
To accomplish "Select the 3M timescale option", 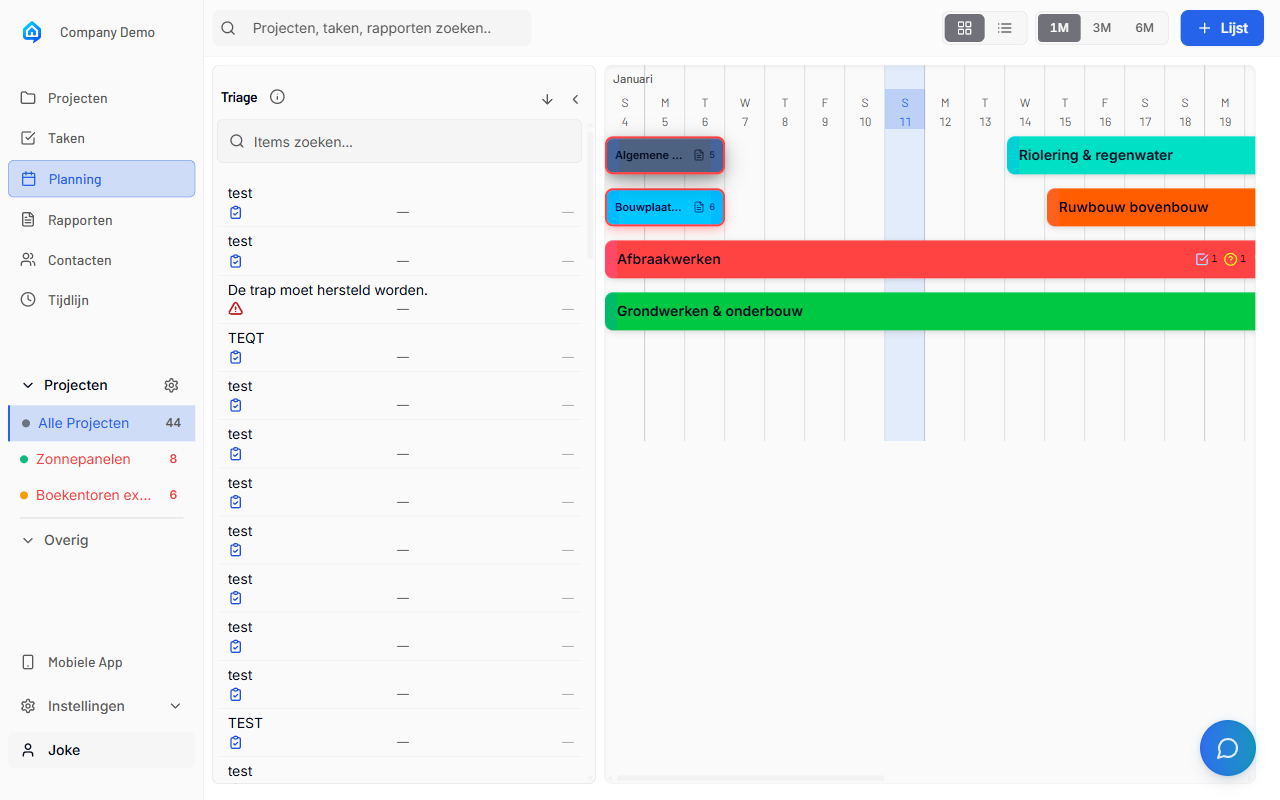I will (1101, 28).
